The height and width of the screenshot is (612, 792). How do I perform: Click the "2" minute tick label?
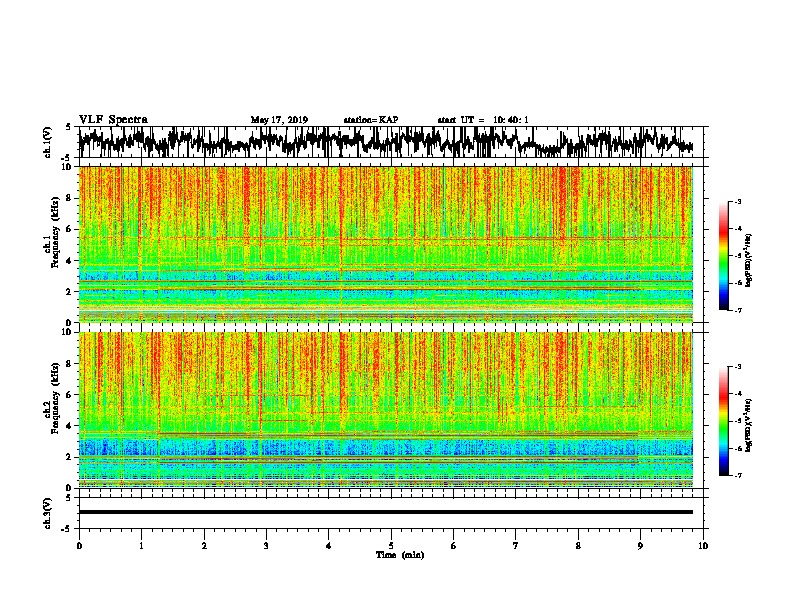(204, 546)
